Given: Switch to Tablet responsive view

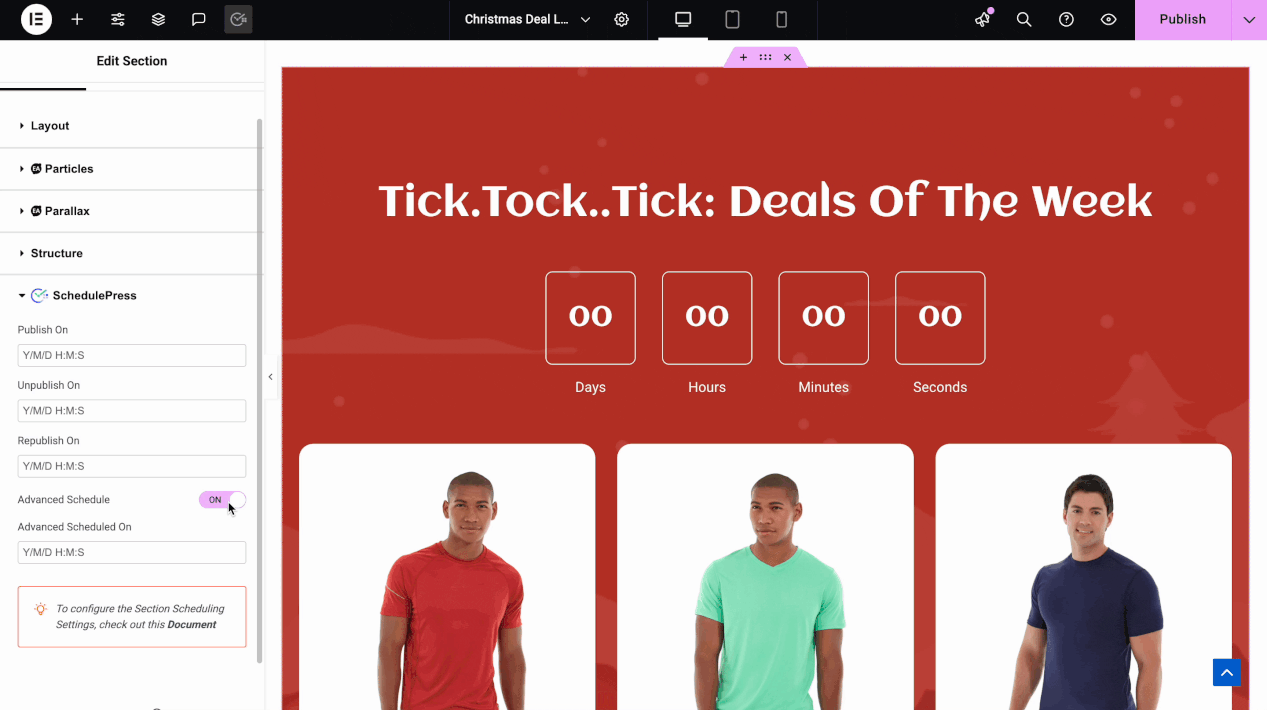Looking at the screenshot, I should coord(732,19).
